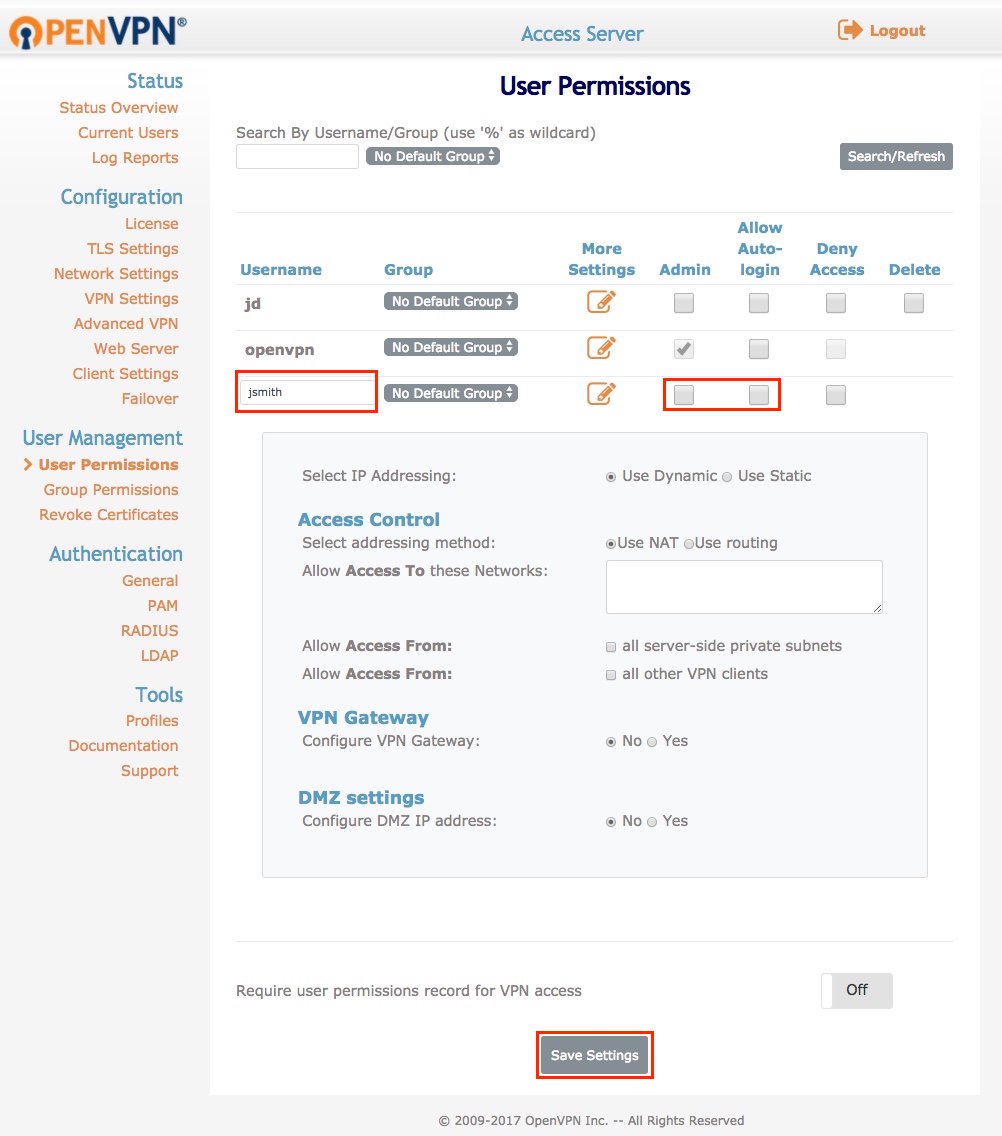Click the Logout arrow icon

click(x=850, y=30)
